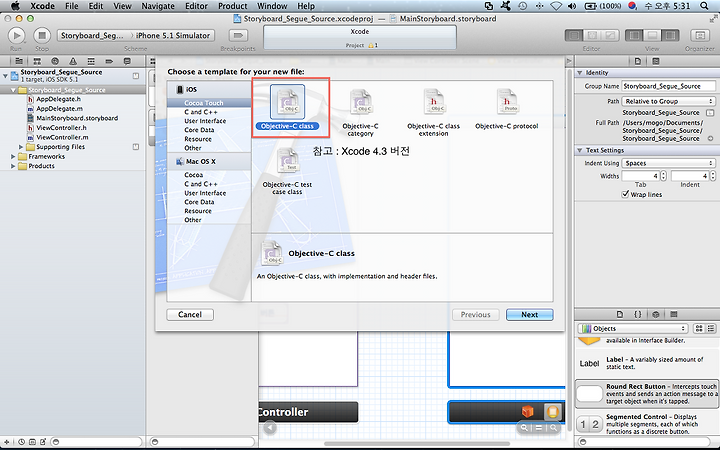This screenshot has height=450, width=720.
Task: Select the Assistant editor button
Action: [x=592, y=35]
